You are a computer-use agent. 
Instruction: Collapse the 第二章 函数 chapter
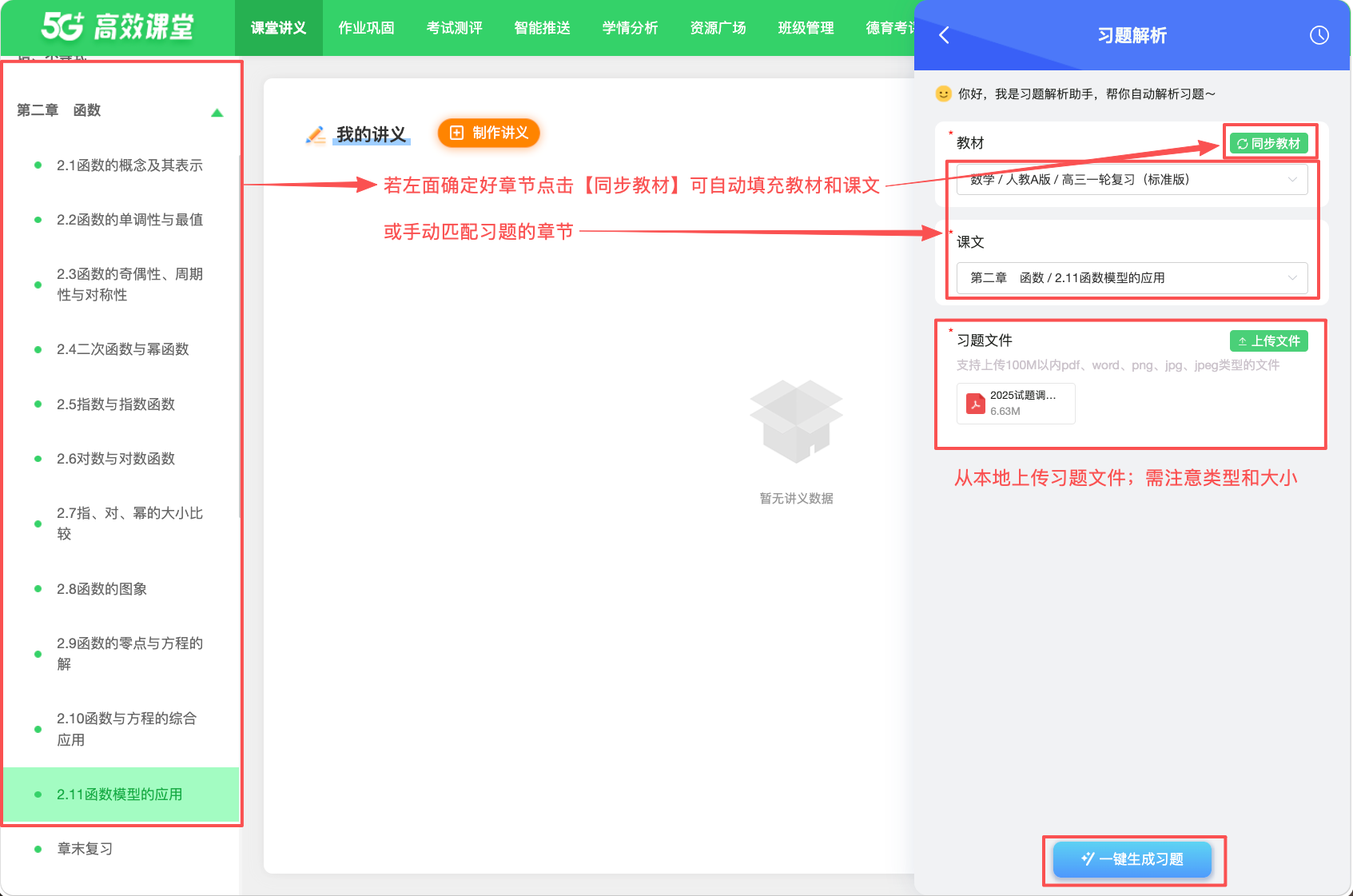pos(217,113)
